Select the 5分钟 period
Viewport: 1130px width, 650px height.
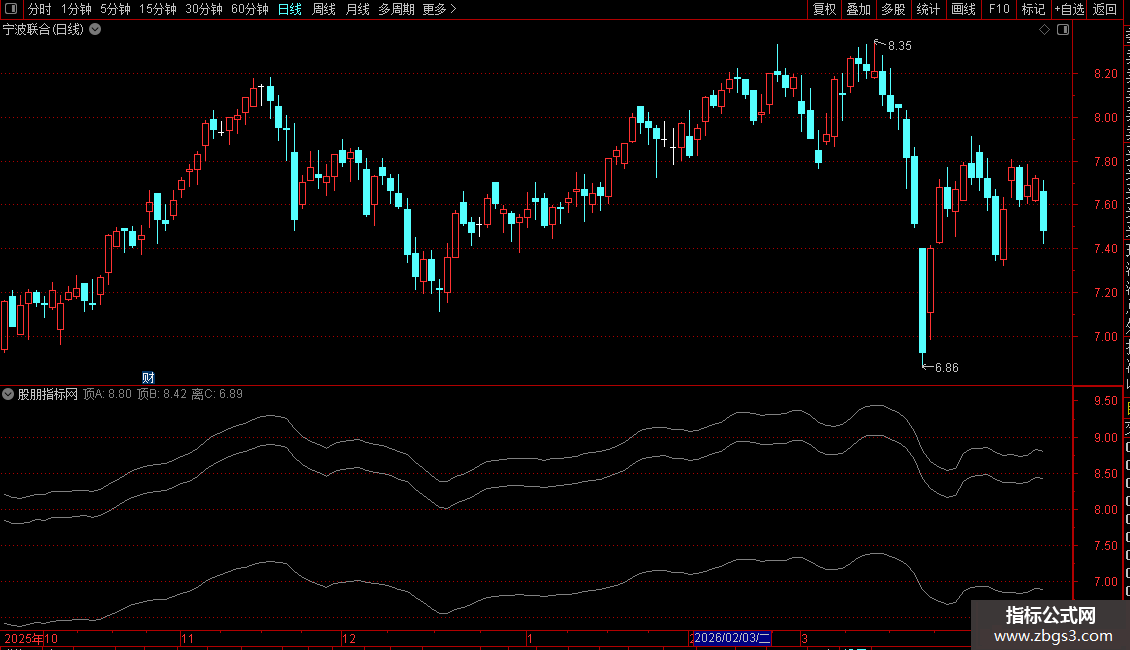[115, 9]
